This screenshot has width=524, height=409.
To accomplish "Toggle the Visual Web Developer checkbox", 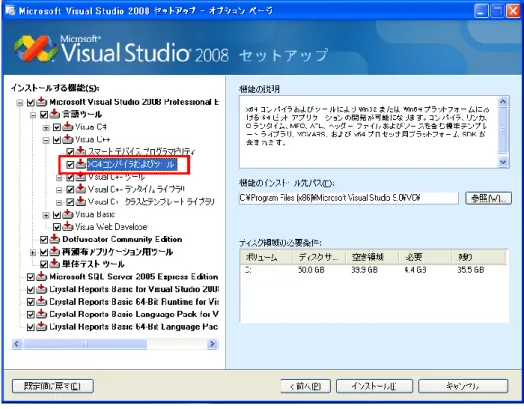I will [x=57, y=227].
